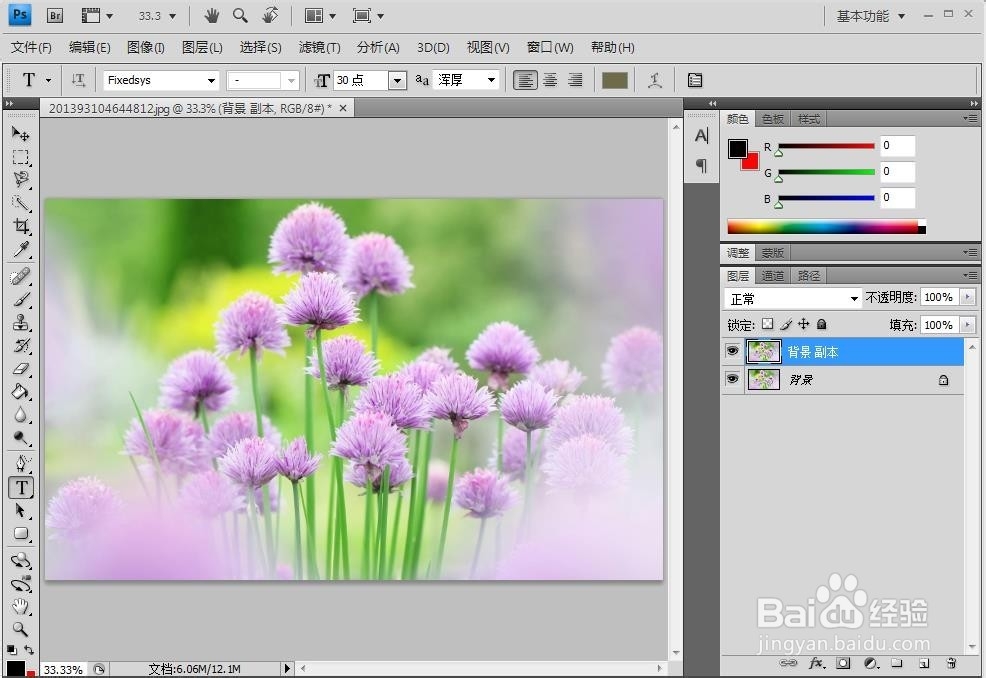
Task: Select the Spot Healing Brush tool
Action: point(21,277)
